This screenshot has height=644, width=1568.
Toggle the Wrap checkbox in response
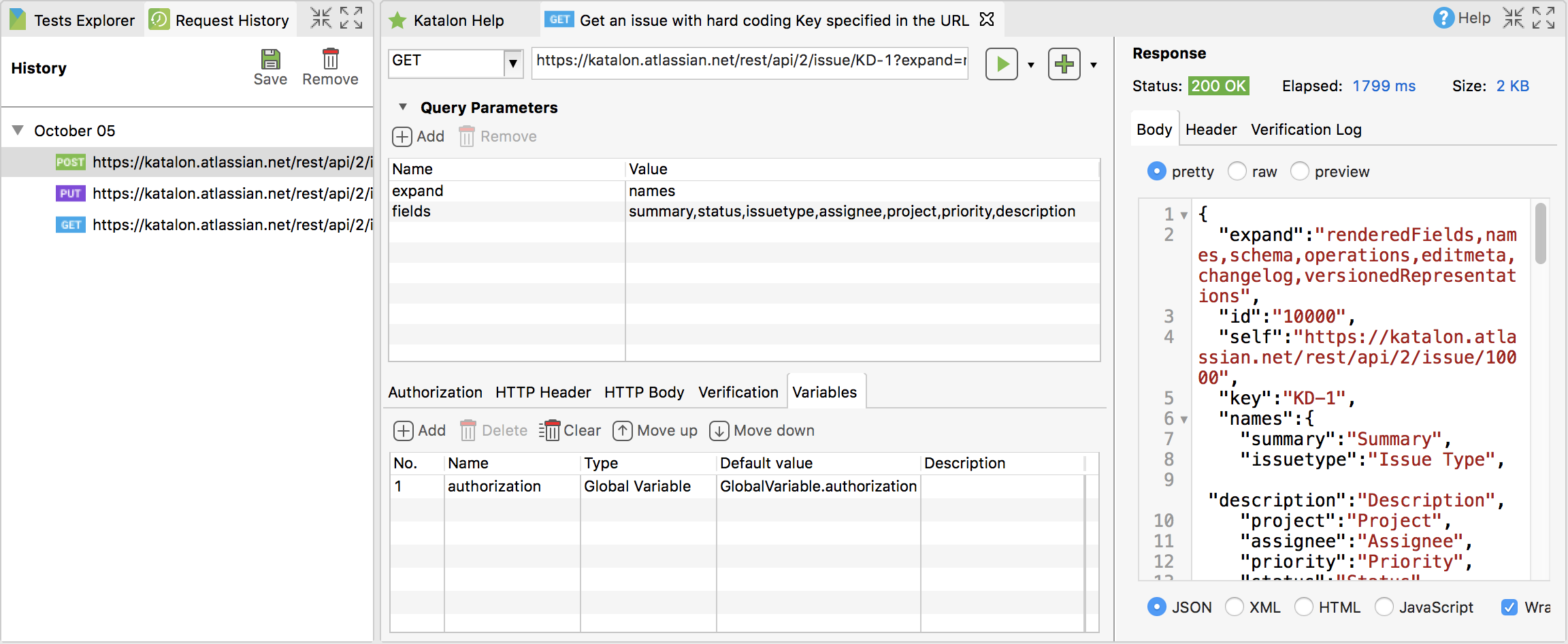(1509, 607)
